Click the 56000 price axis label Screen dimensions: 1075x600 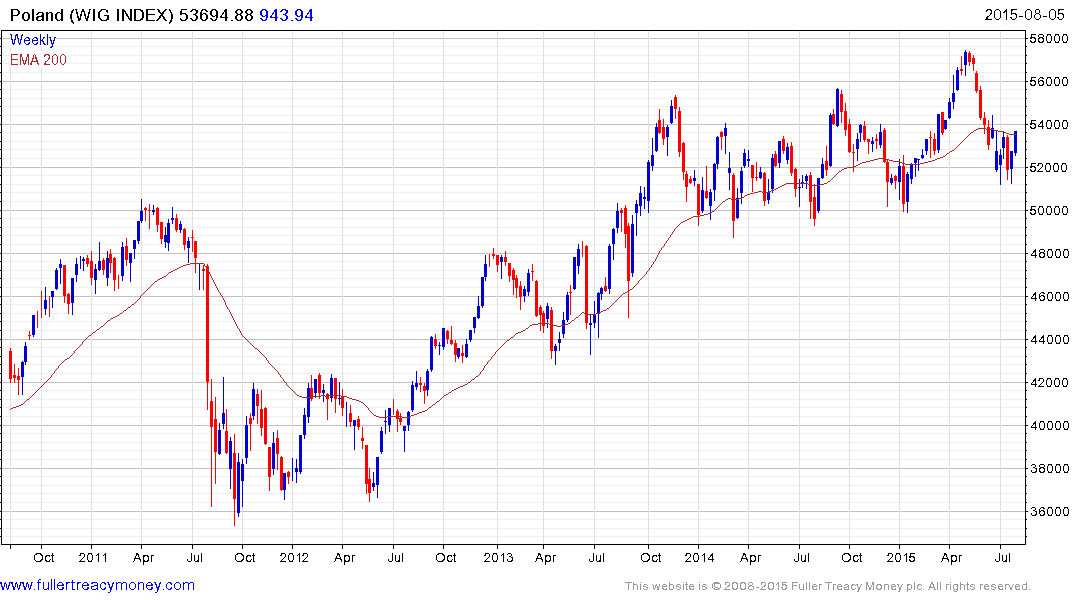coord(1048,82)
